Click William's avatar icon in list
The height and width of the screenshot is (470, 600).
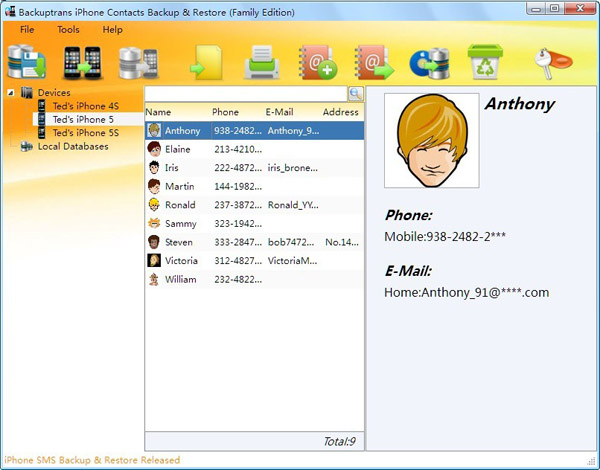coord(154,279)
